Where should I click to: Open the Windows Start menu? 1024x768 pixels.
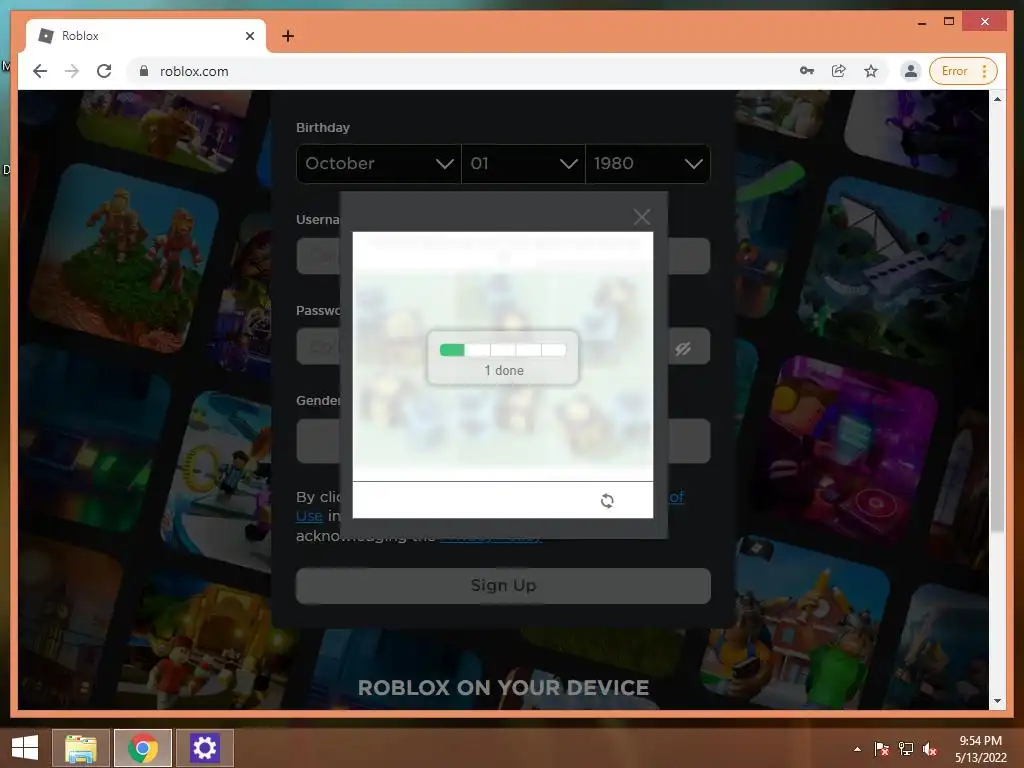pos(25,748)
